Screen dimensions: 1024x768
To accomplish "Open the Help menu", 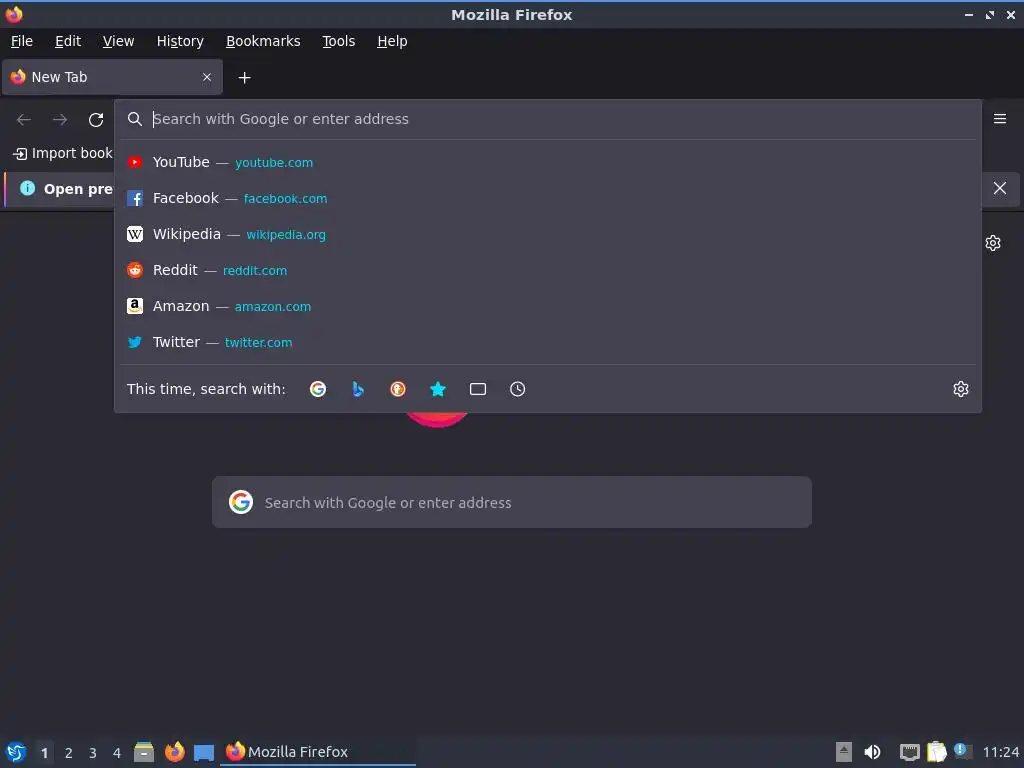I will pos(392,41).
